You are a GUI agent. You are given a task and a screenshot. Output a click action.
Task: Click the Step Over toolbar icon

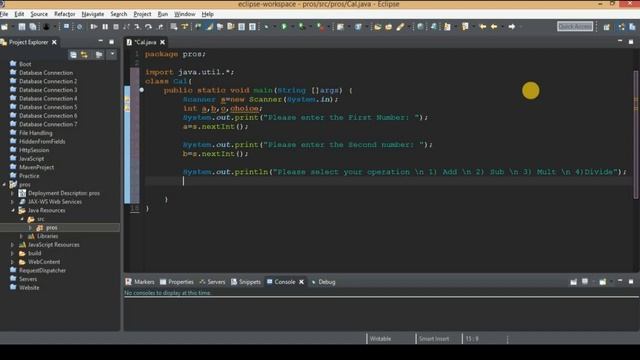pos(148,27)
